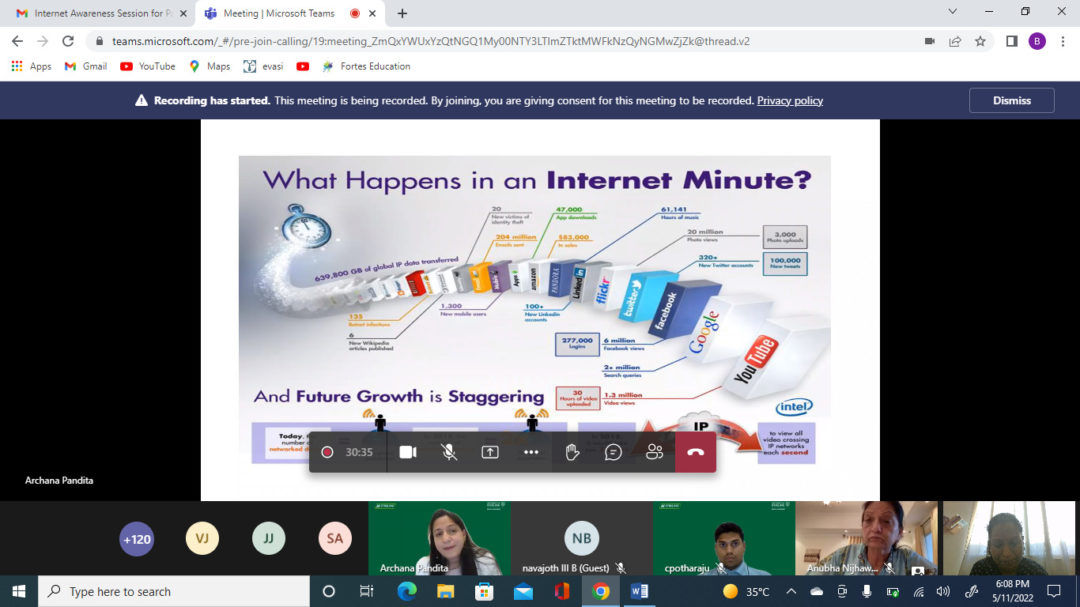The height and width of the screenshot is (607, 1080).
Task: Close the Internet Awareness Session tab
Action: click(183, 13)
